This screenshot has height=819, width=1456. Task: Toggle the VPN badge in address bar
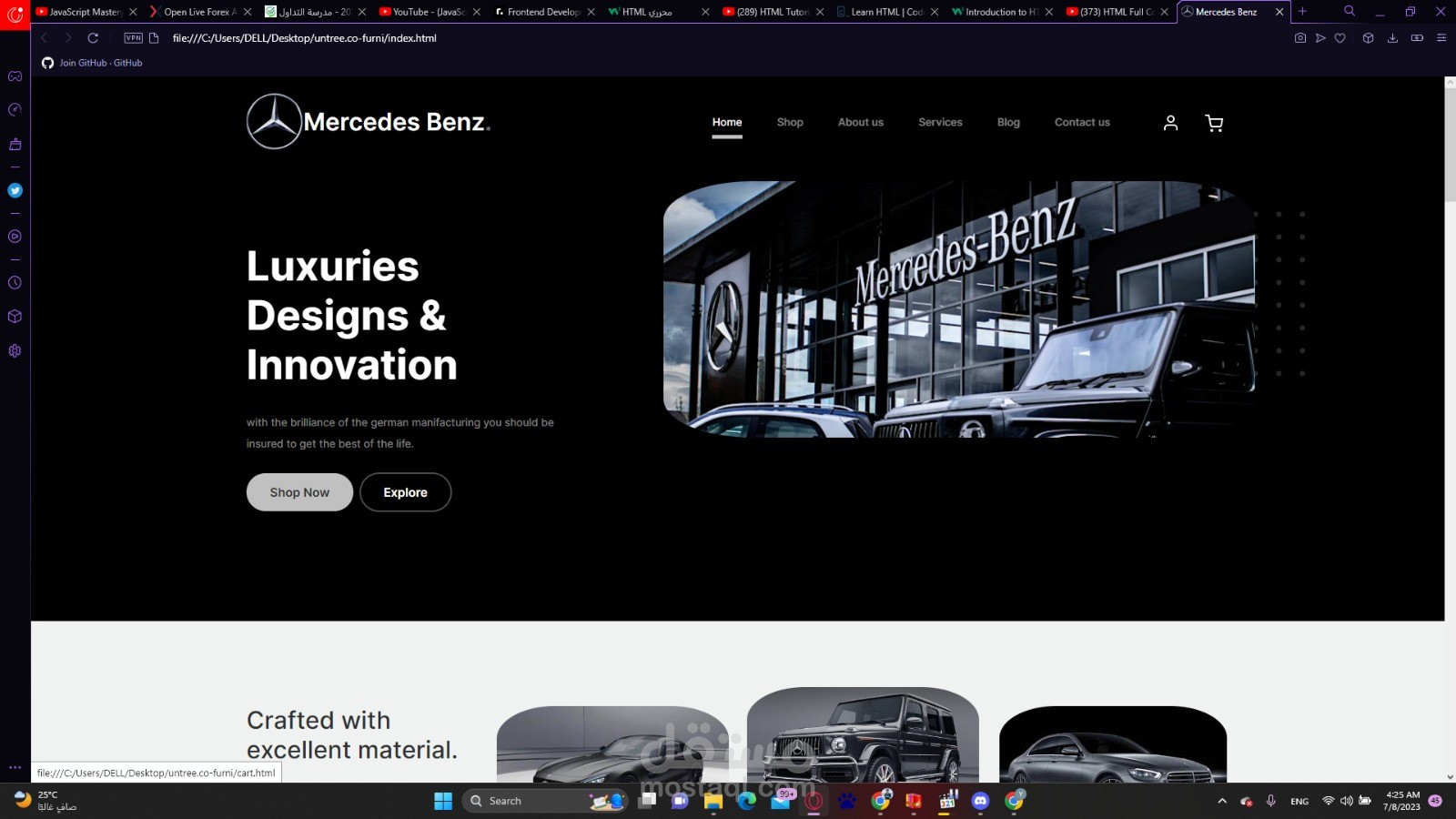tap(134, 38)
